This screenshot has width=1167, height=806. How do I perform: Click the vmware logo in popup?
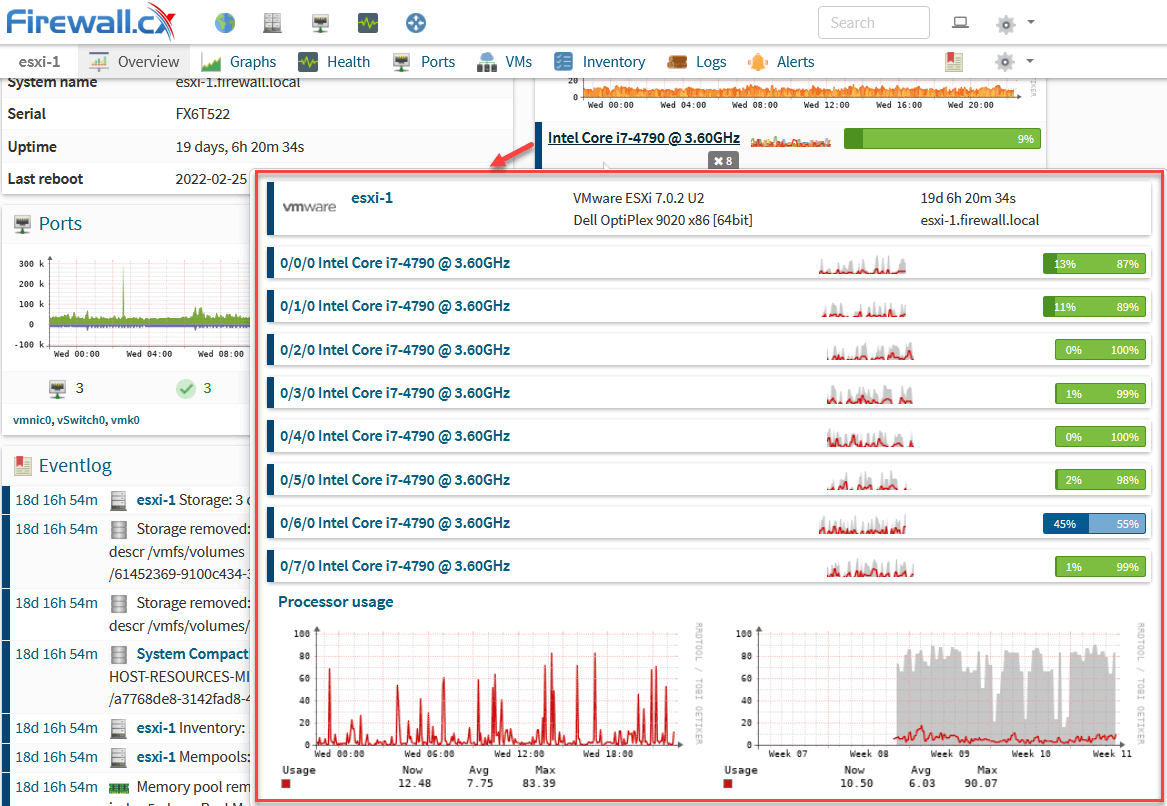pyautogui.click(x=310, y=208)
